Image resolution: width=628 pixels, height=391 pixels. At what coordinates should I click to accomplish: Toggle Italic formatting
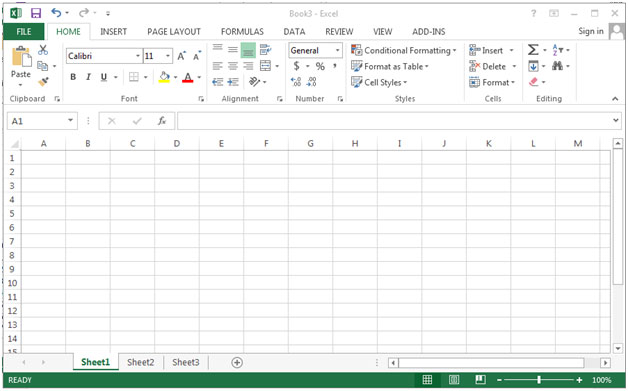click(88, 77)
